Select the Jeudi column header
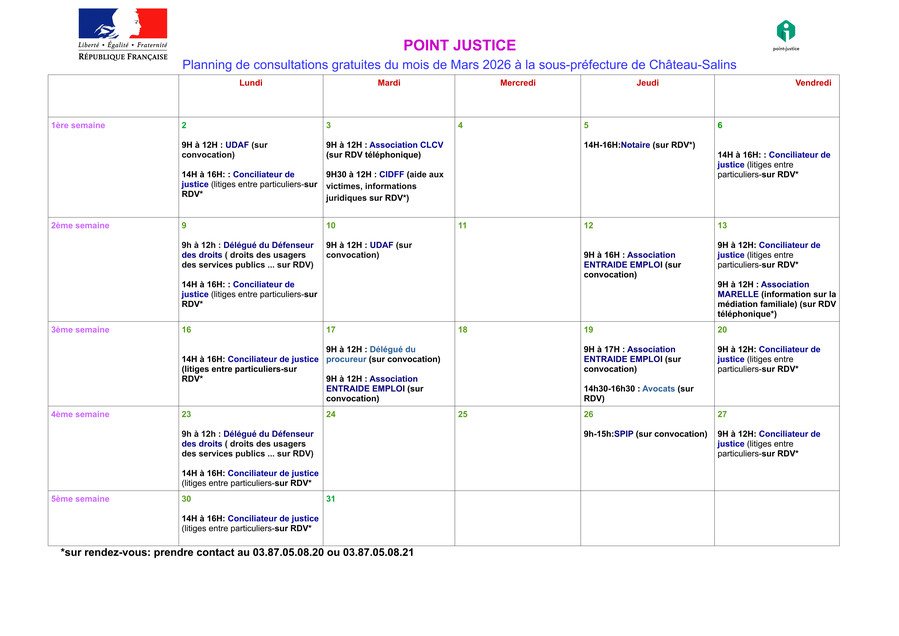 coord(648,83)
